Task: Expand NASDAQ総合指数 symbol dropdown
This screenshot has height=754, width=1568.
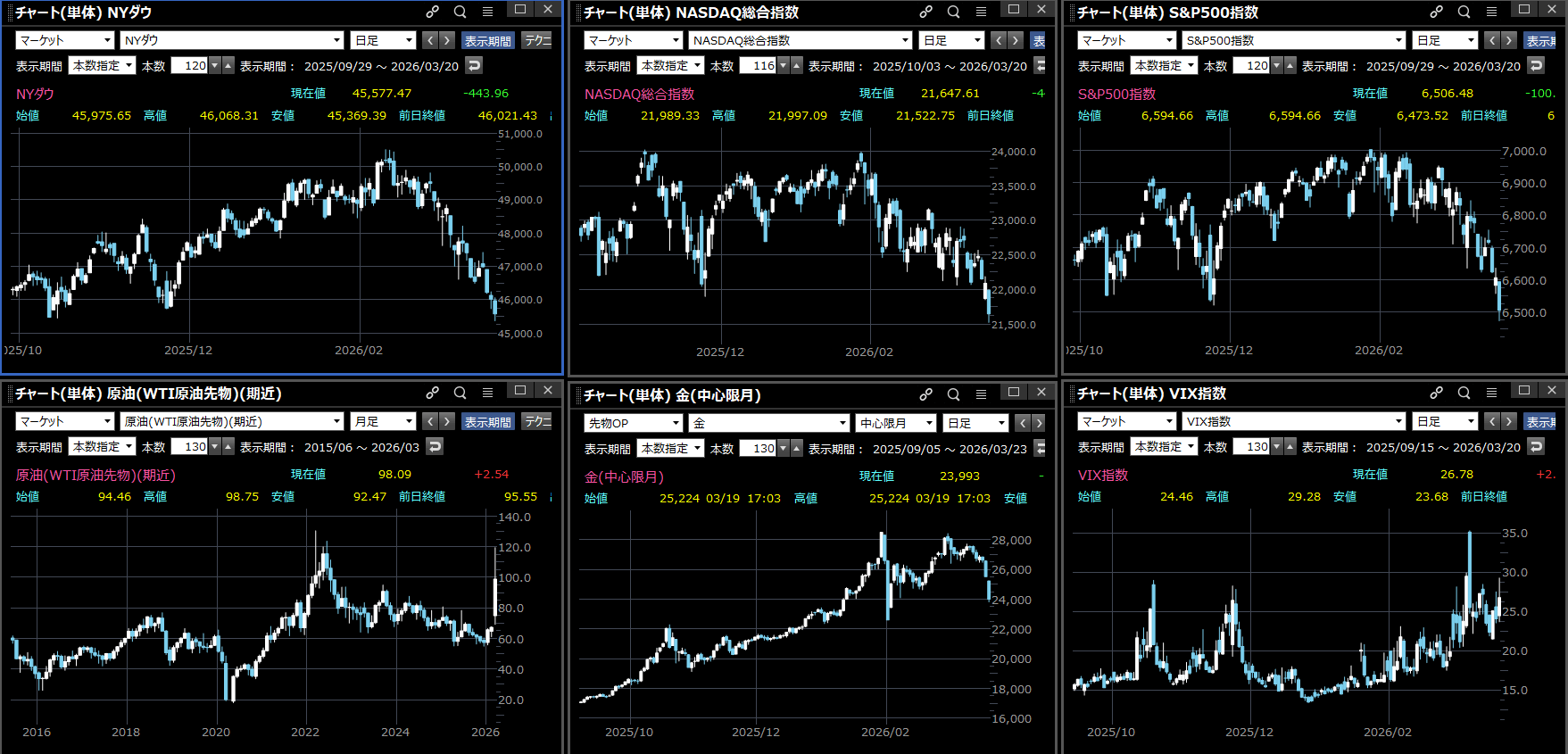Action: pos(905,40)
